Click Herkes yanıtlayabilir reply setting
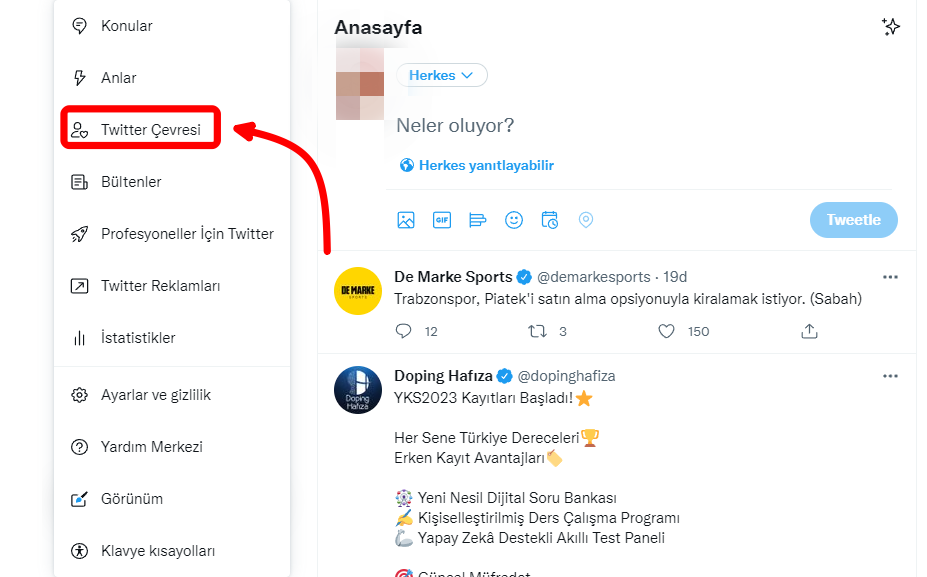 point(476,165)
